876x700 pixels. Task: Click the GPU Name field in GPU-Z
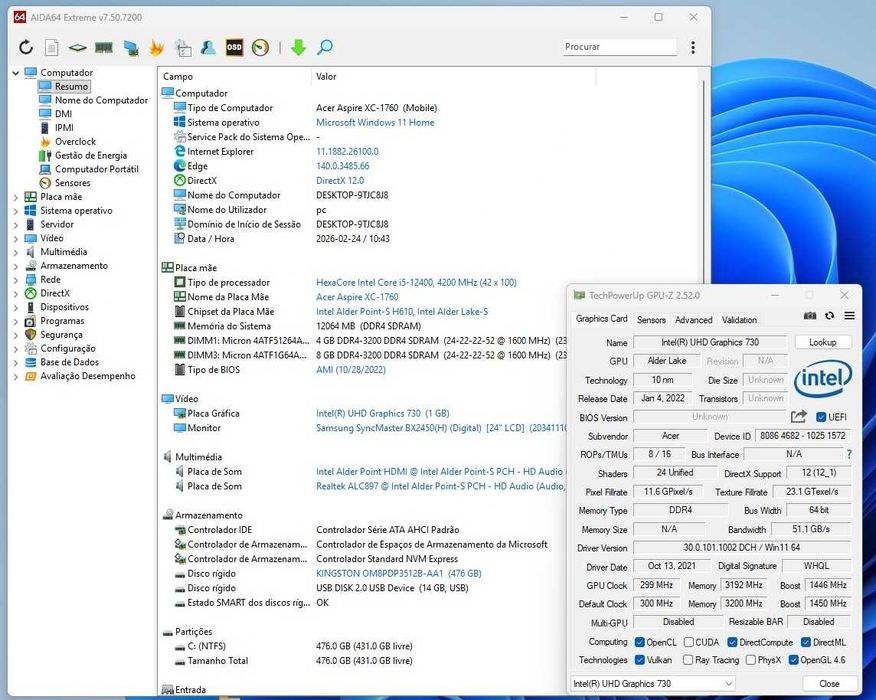tap(710, 342)
